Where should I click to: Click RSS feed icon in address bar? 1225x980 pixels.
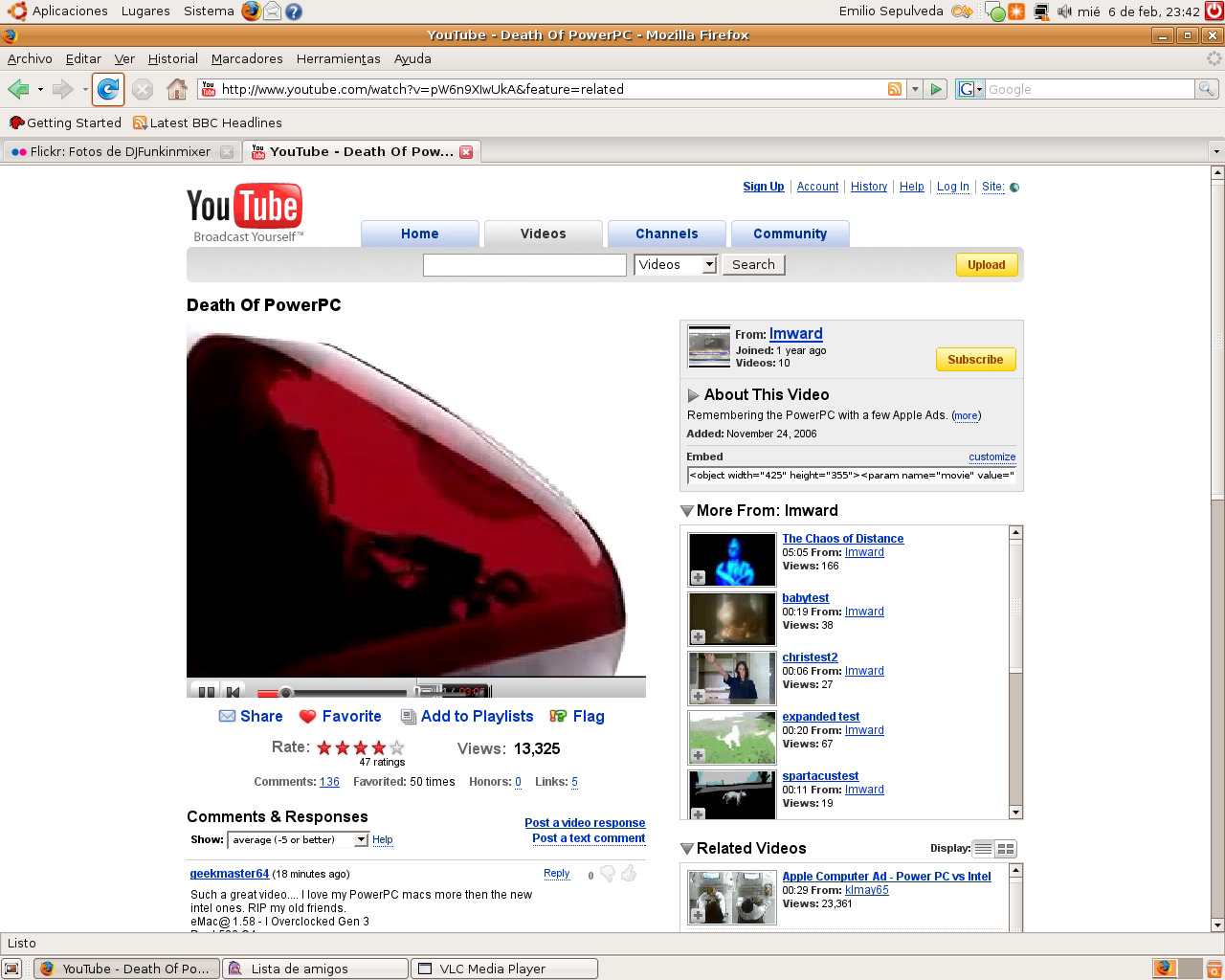click(895, 89)
